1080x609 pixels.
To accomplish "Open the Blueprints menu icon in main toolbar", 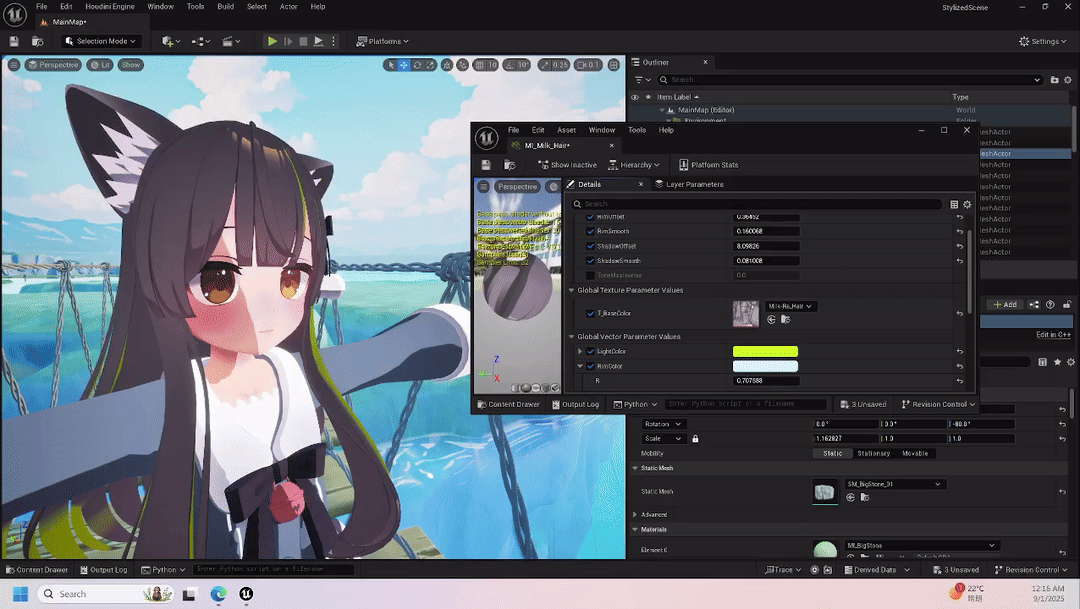I will tap(200, 41).
